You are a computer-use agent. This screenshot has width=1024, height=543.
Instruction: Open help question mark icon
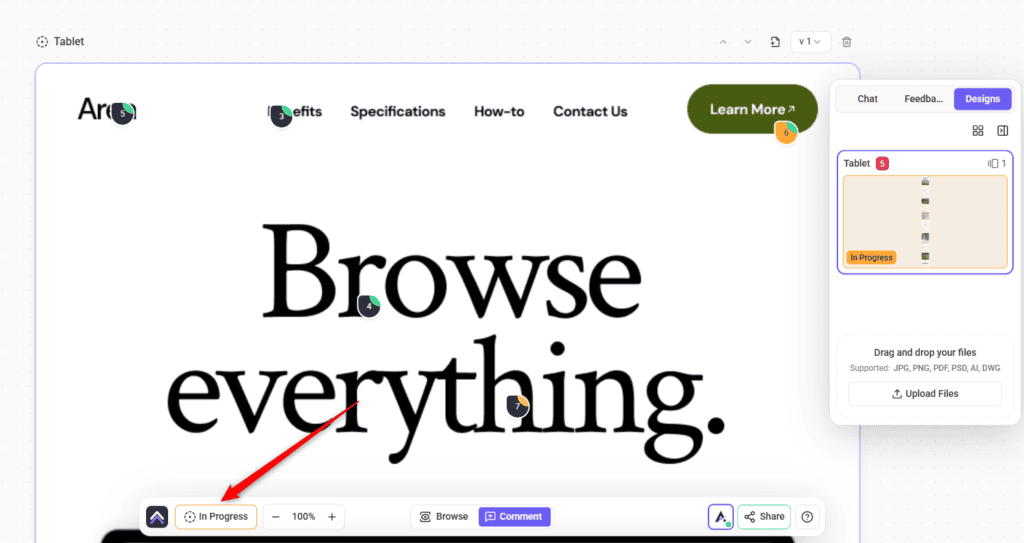coord(807,517)
